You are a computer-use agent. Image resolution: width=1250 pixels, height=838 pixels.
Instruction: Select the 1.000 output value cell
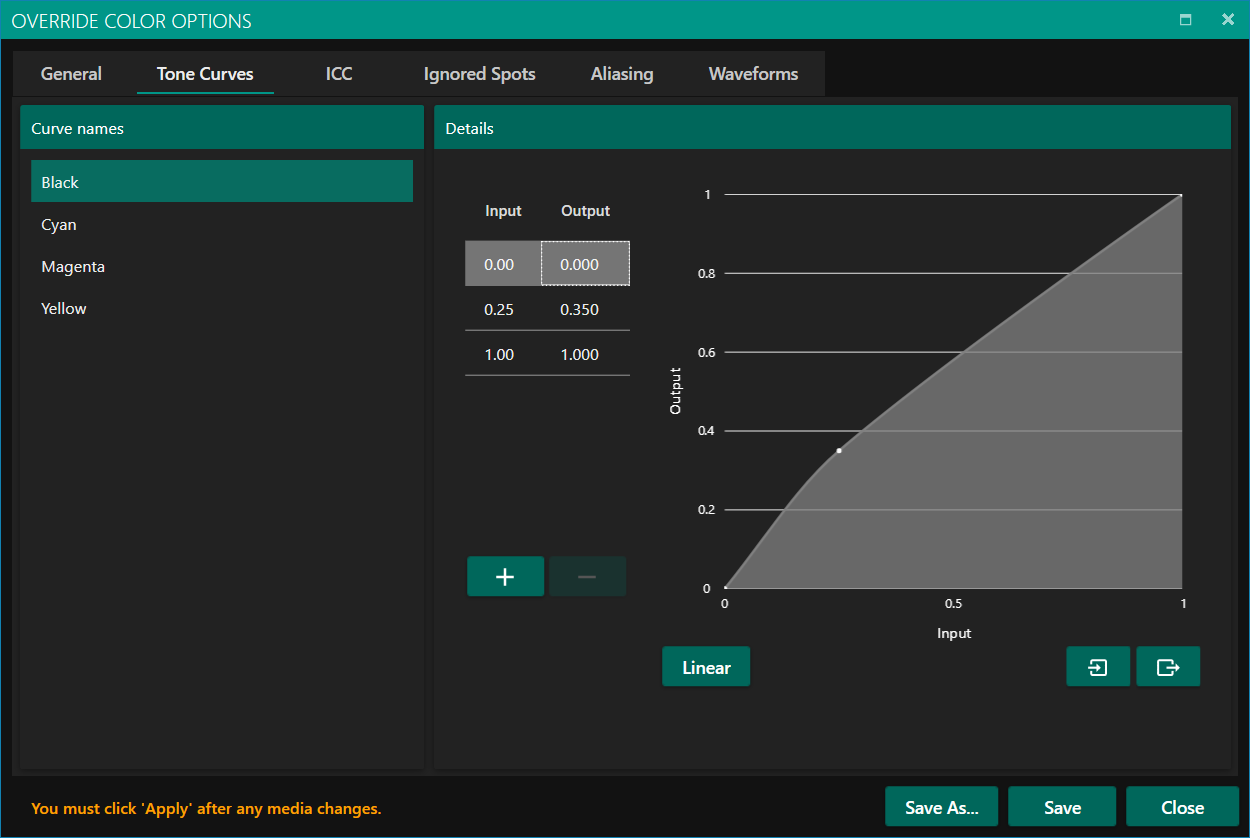pyautogui.click(x=580, y=355)
